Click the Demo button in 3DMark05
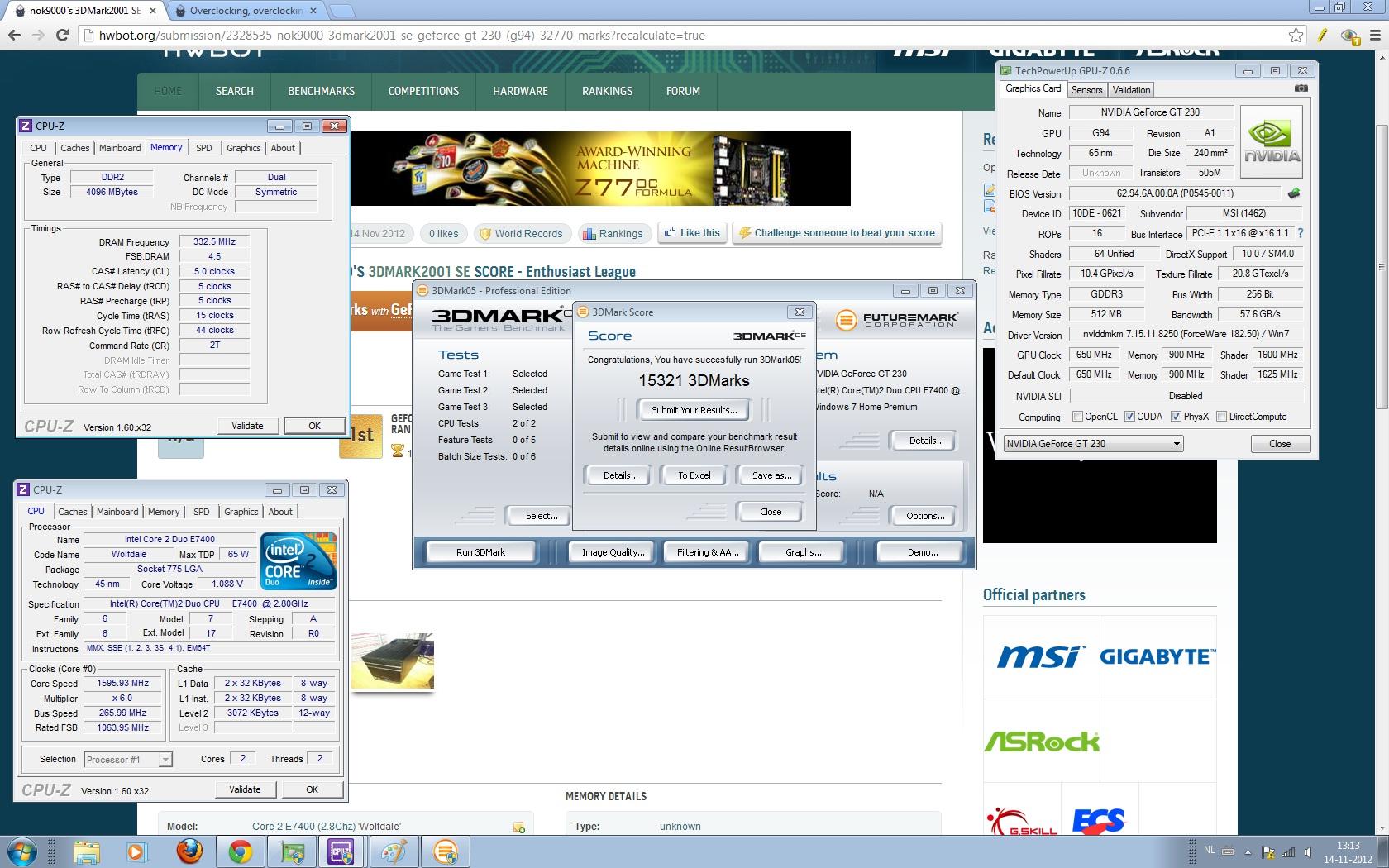Image resolution: width=1389 pixels, height=868 pixels. (922, 552)
